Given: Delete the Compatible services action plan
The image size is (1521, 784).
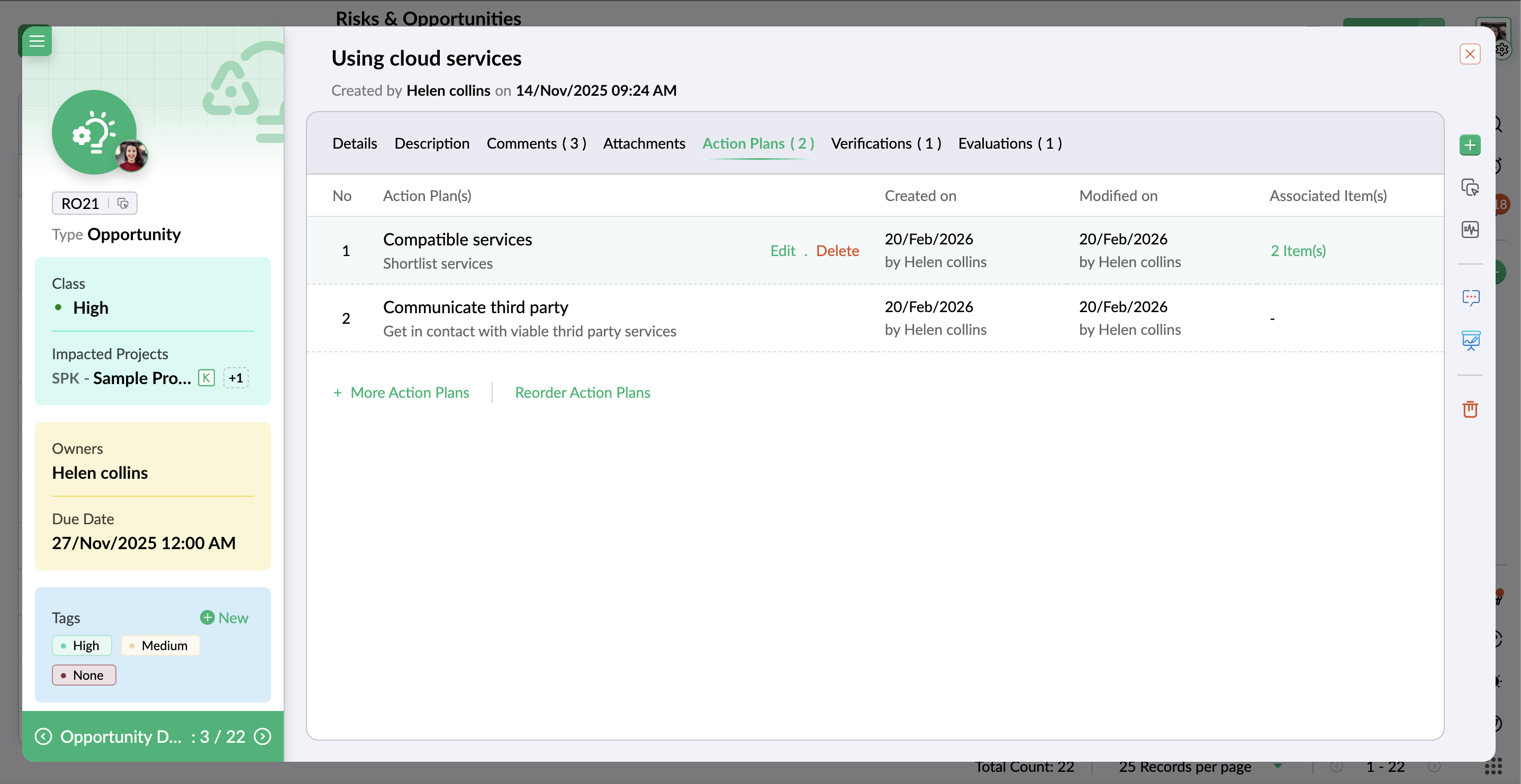Looking at the screenshot, I should point(837,250).
